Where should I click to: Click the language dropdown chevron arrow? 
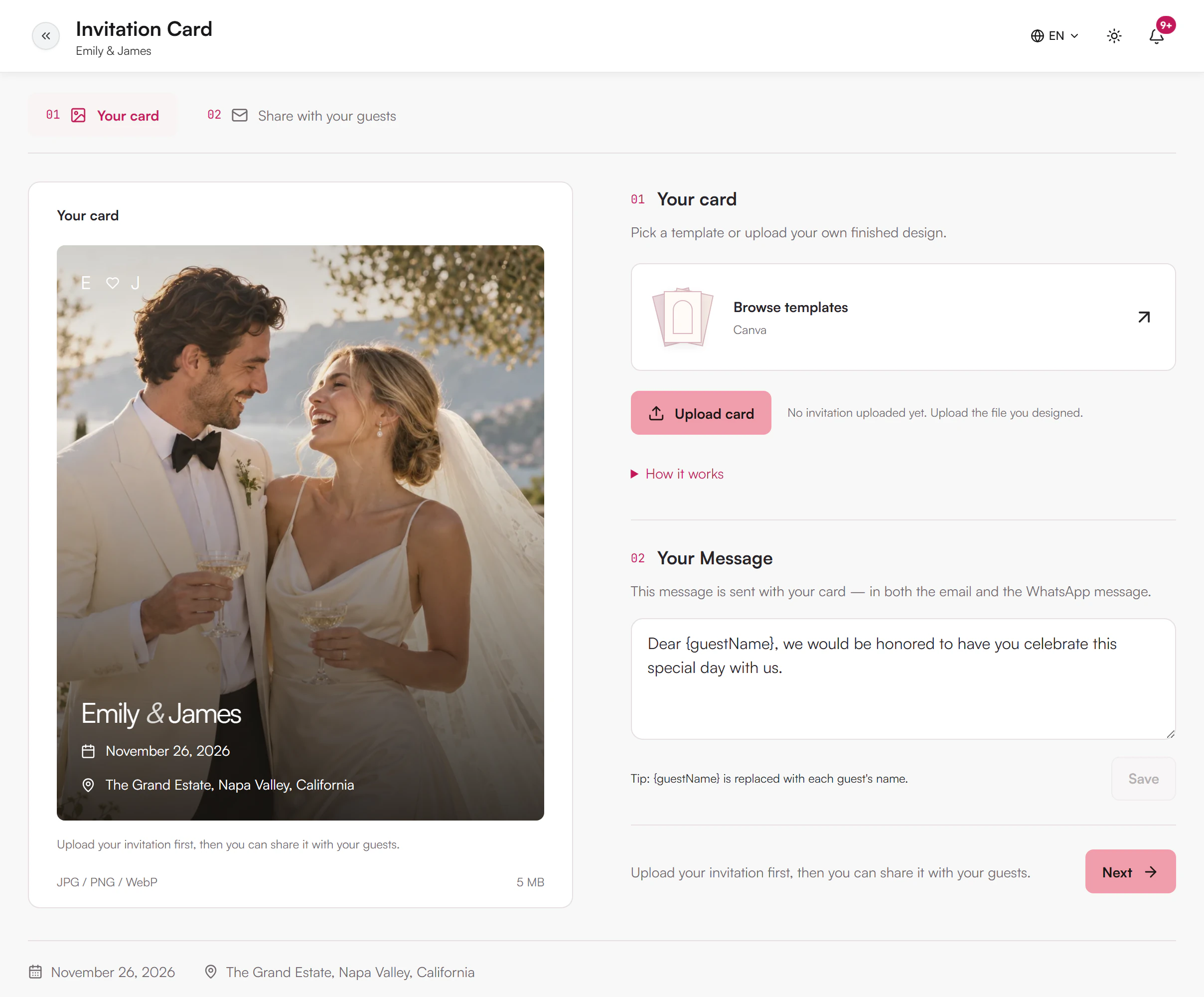(x=1074, y=36)
